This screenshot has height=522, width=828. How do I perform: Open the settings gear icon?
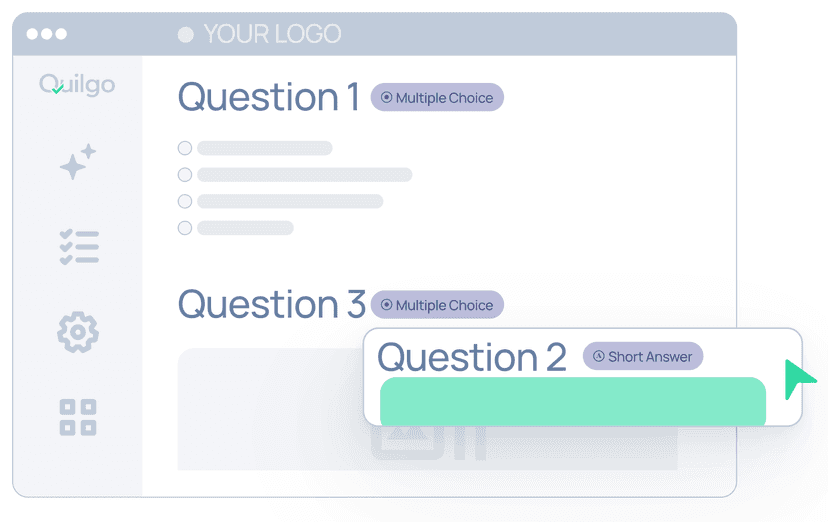(x=78, y=332)
